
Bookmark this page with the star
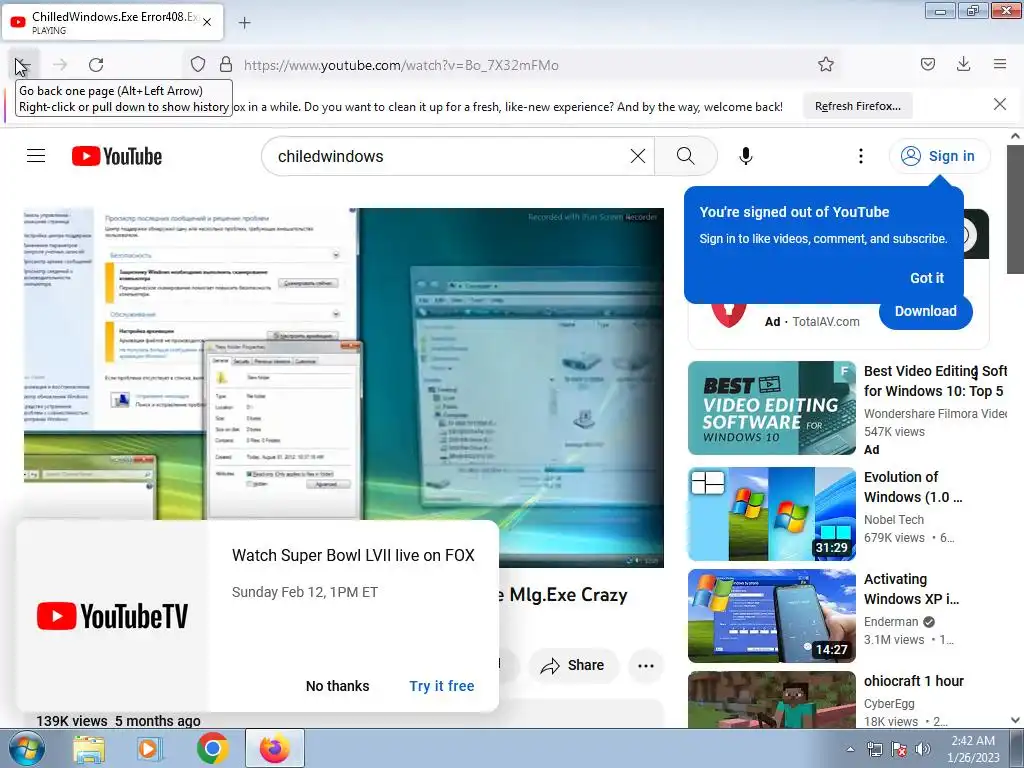tap(825, 64)
